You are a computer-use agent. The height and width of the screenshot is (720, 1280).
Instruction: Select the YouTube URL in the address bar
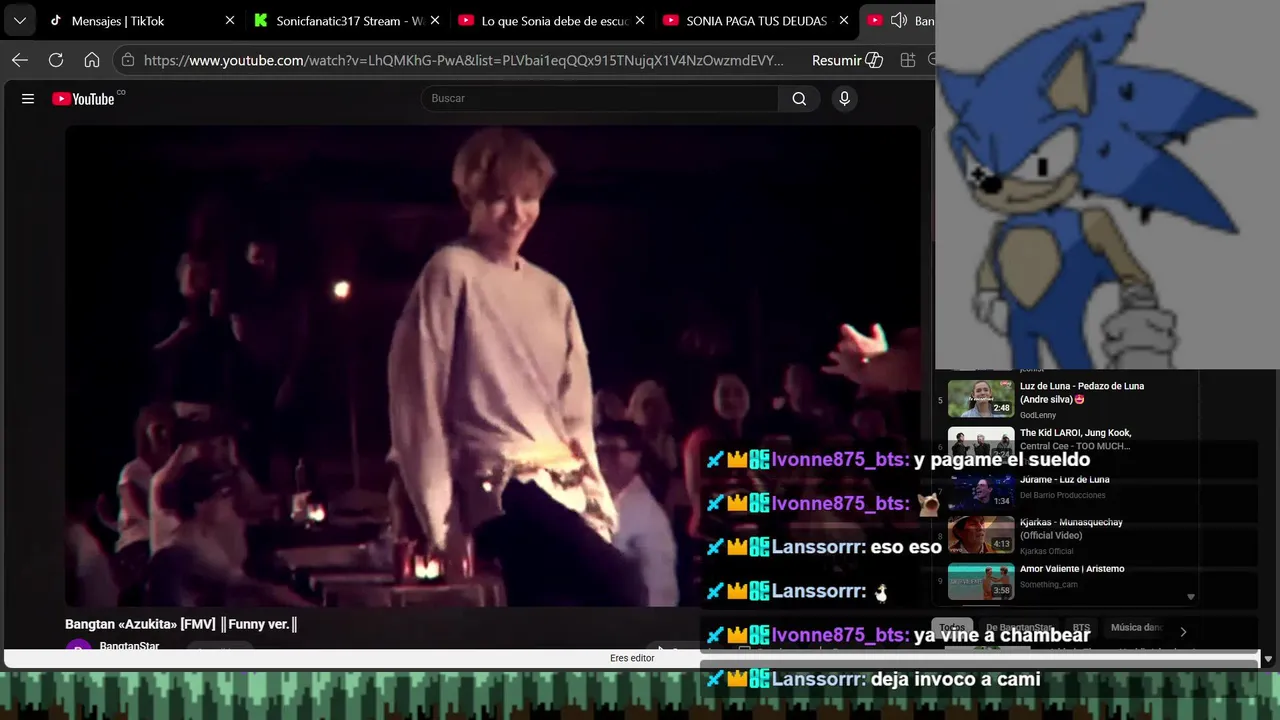point(464,60)
